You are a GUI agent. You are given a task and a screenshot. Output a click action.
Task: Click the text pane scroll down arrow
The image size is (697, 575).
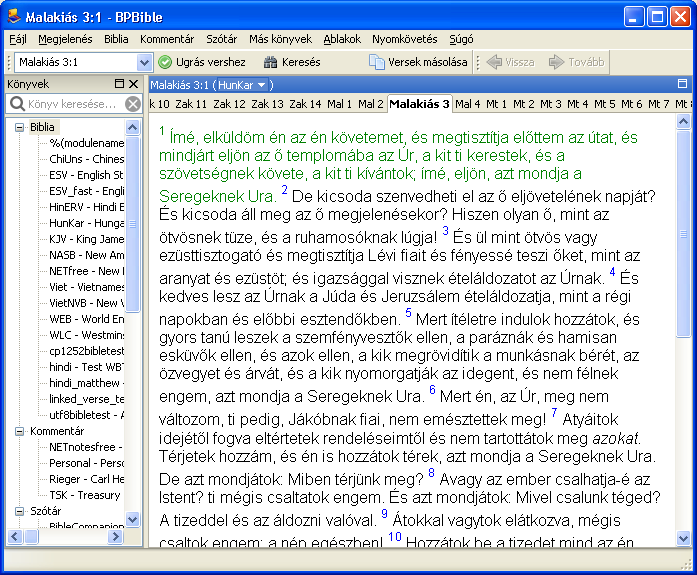pos(683,539)
